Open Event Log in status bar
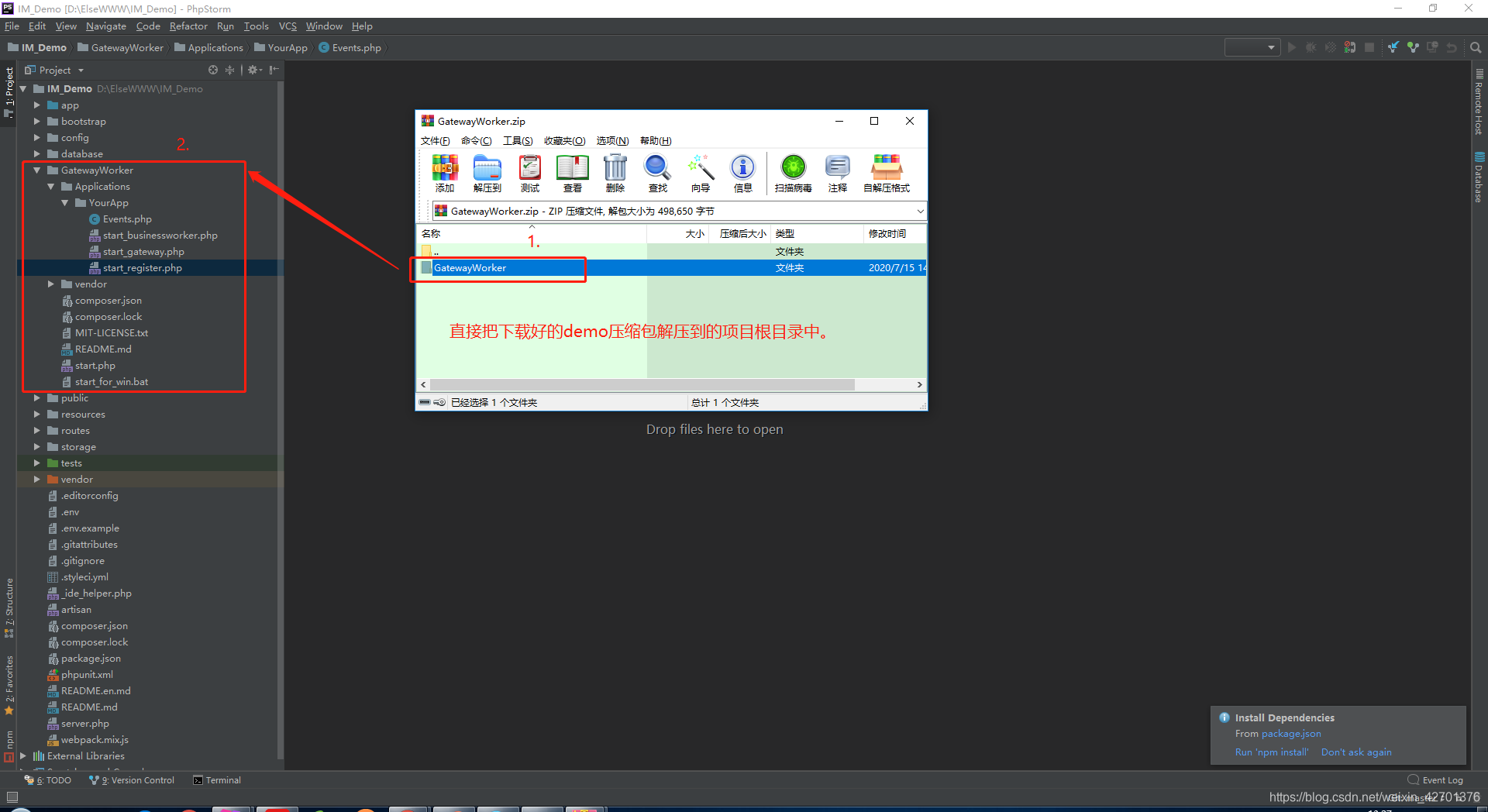 [x=1435, y=780]
